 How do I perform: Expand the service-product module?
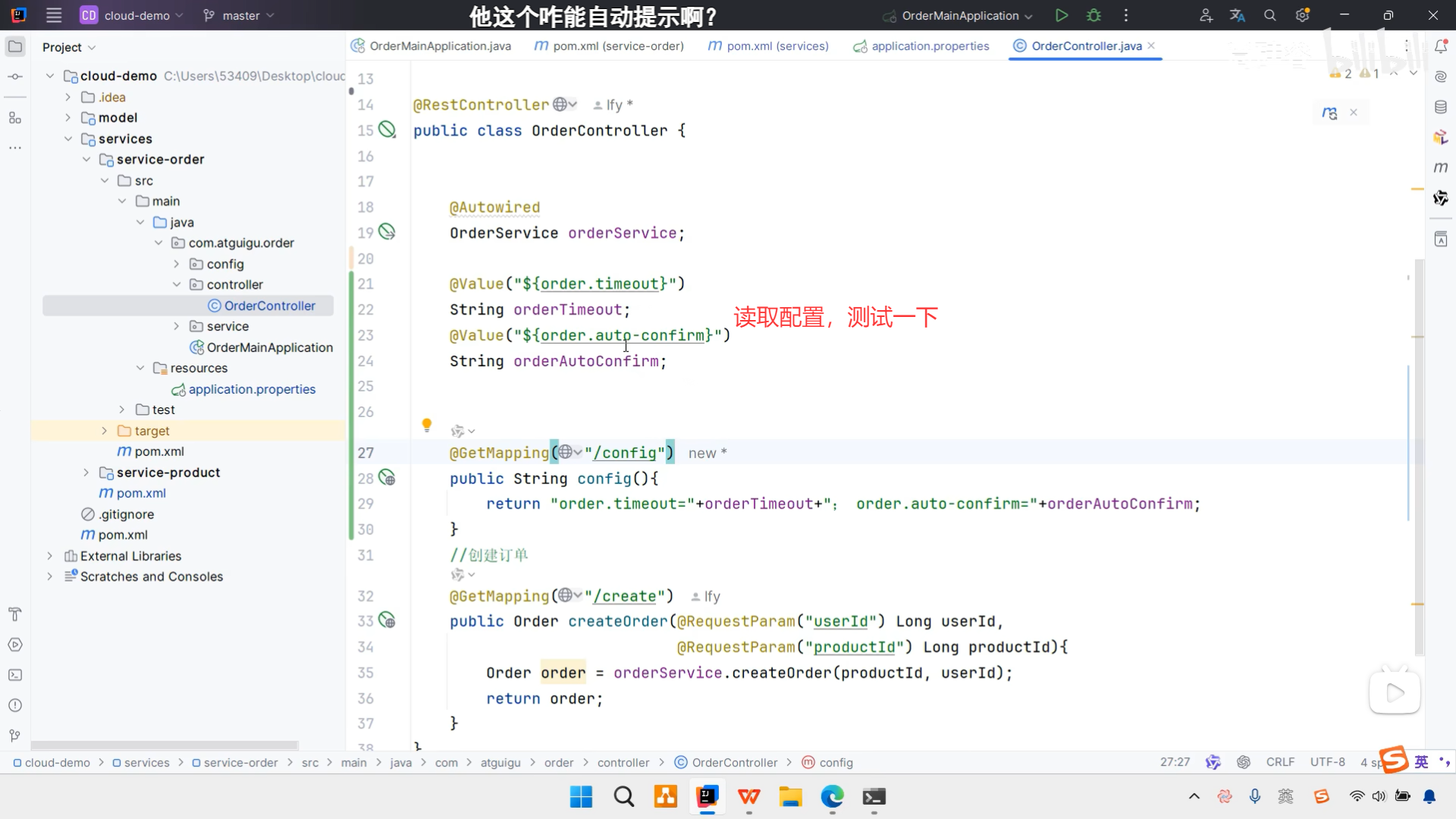coord(86,472)
